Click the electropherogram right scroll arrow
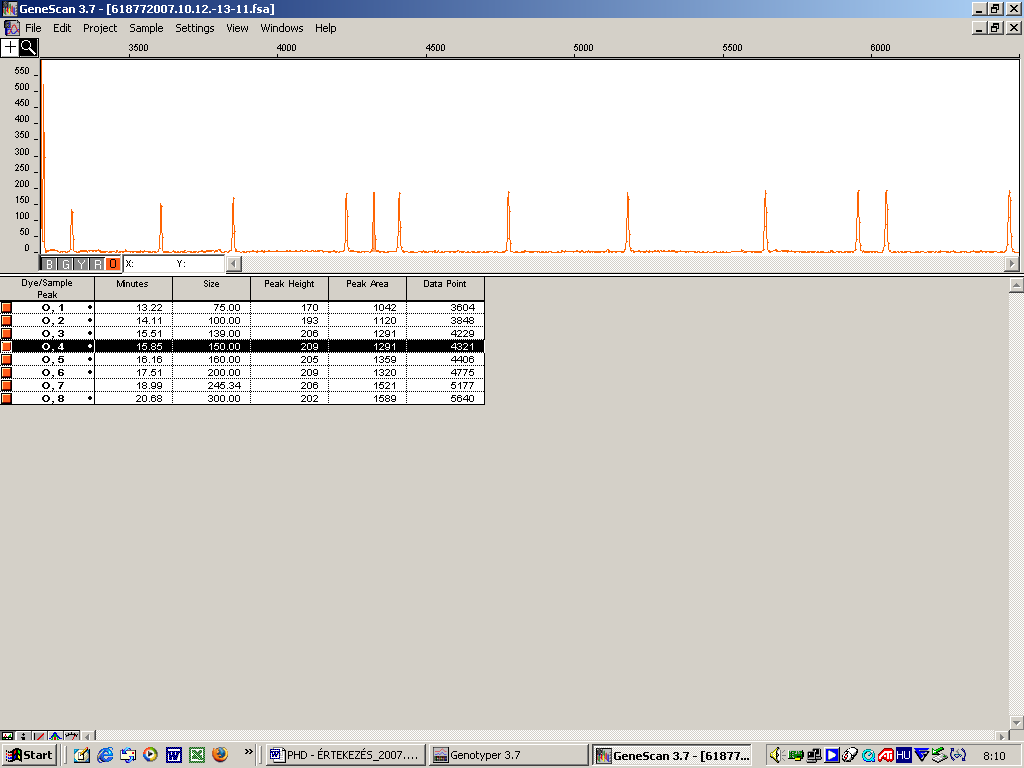This screenshot has width=1024, height=768. [x=1012, y=264]
